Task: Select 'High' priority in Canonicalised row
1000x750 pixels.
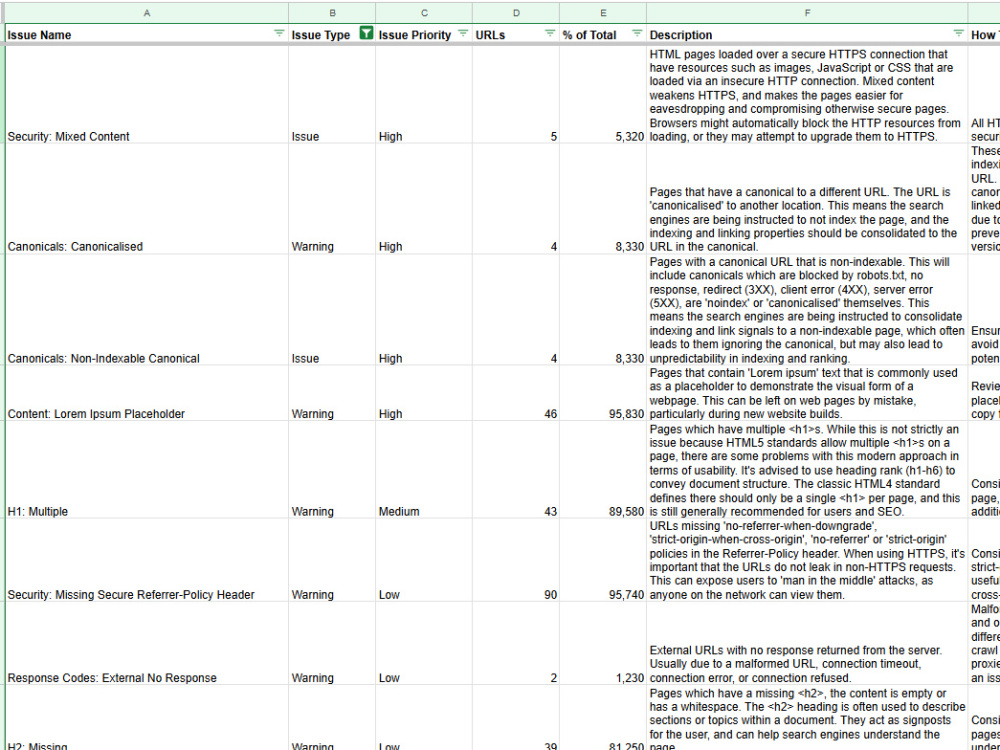Action: point(424,199)
